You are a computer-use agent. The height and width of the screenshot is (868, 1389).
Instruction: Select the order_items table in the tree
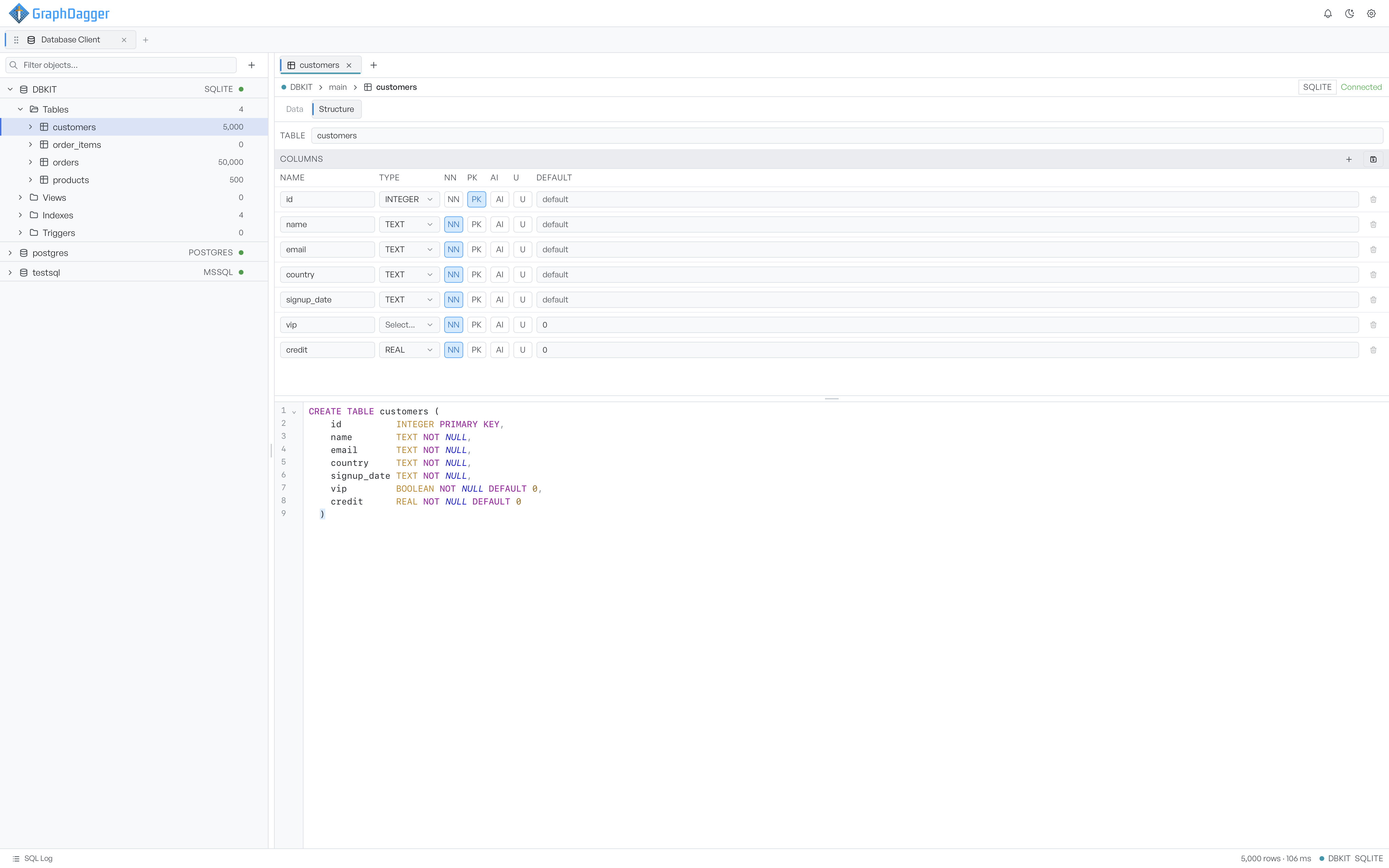(x=134, y=145)
